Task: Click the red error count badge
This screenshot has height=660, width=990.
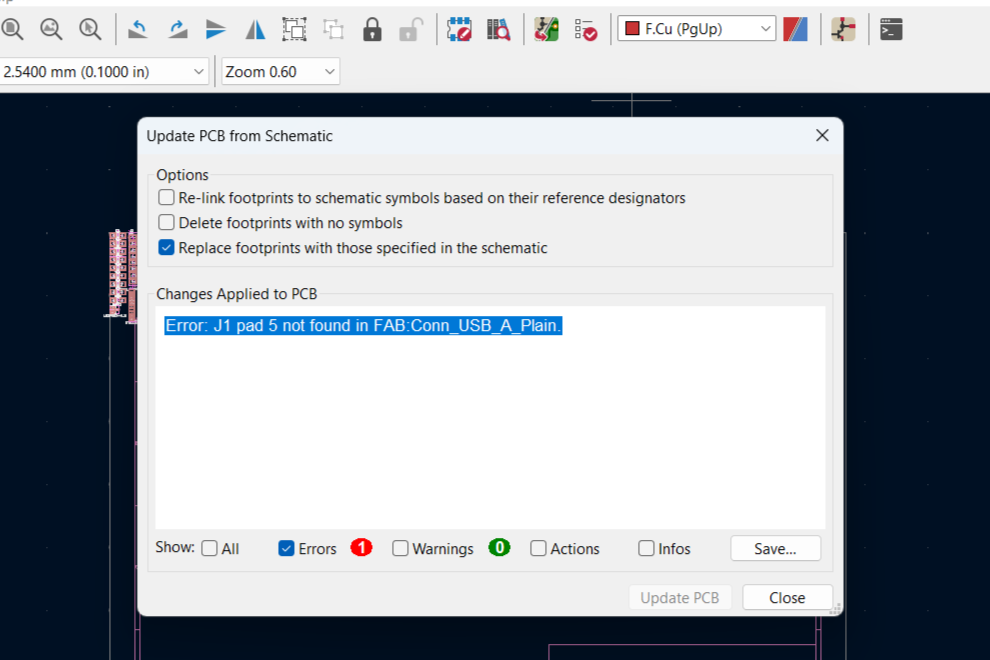Action: tap(361, 548)
